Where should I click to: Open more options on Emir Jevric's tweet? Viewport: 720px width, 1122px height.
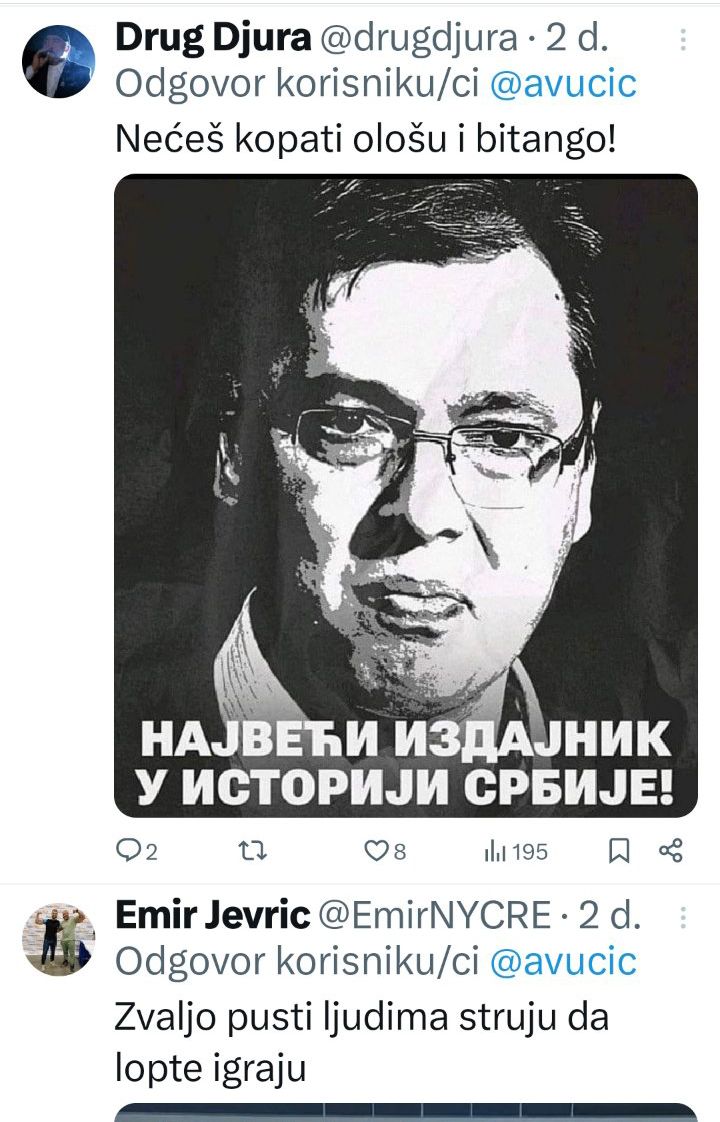click(683, 917)
